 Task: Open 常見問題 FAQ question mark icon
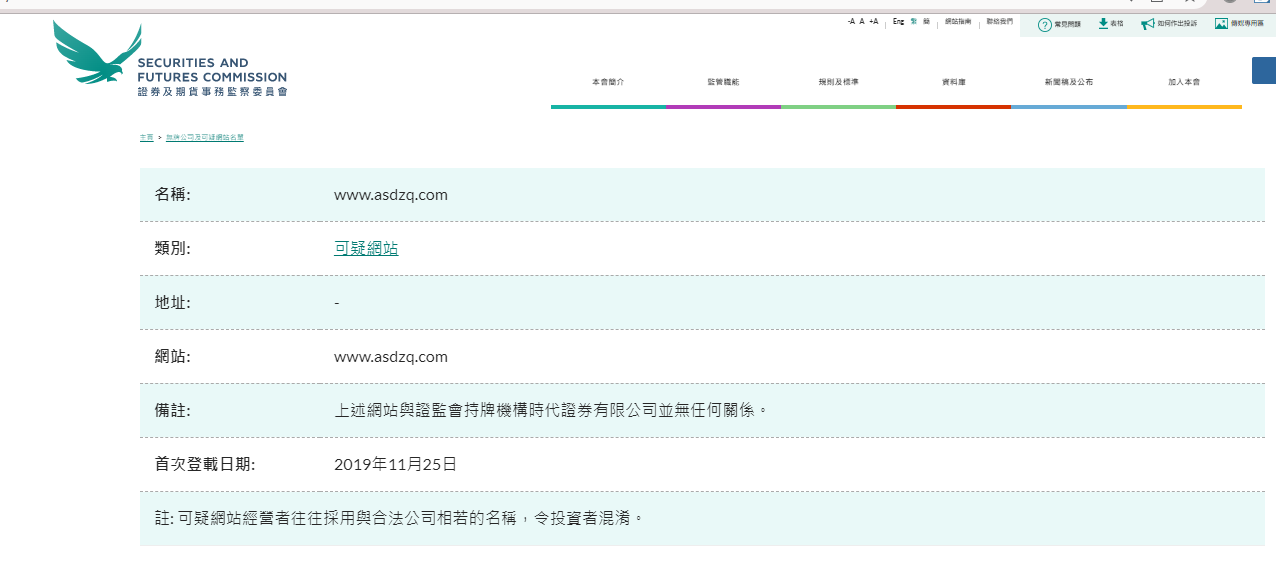[1044, 24]
